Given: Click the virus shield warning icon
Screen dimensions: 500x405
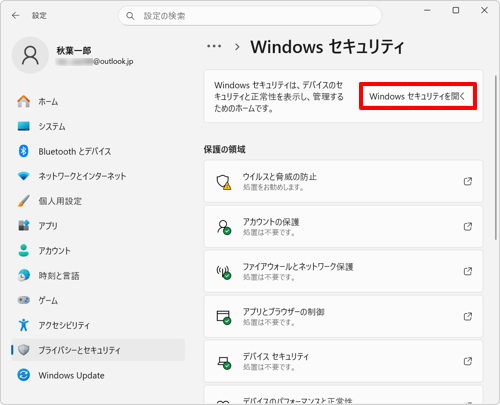Looking at the screenshot, I should pos(224,182).
